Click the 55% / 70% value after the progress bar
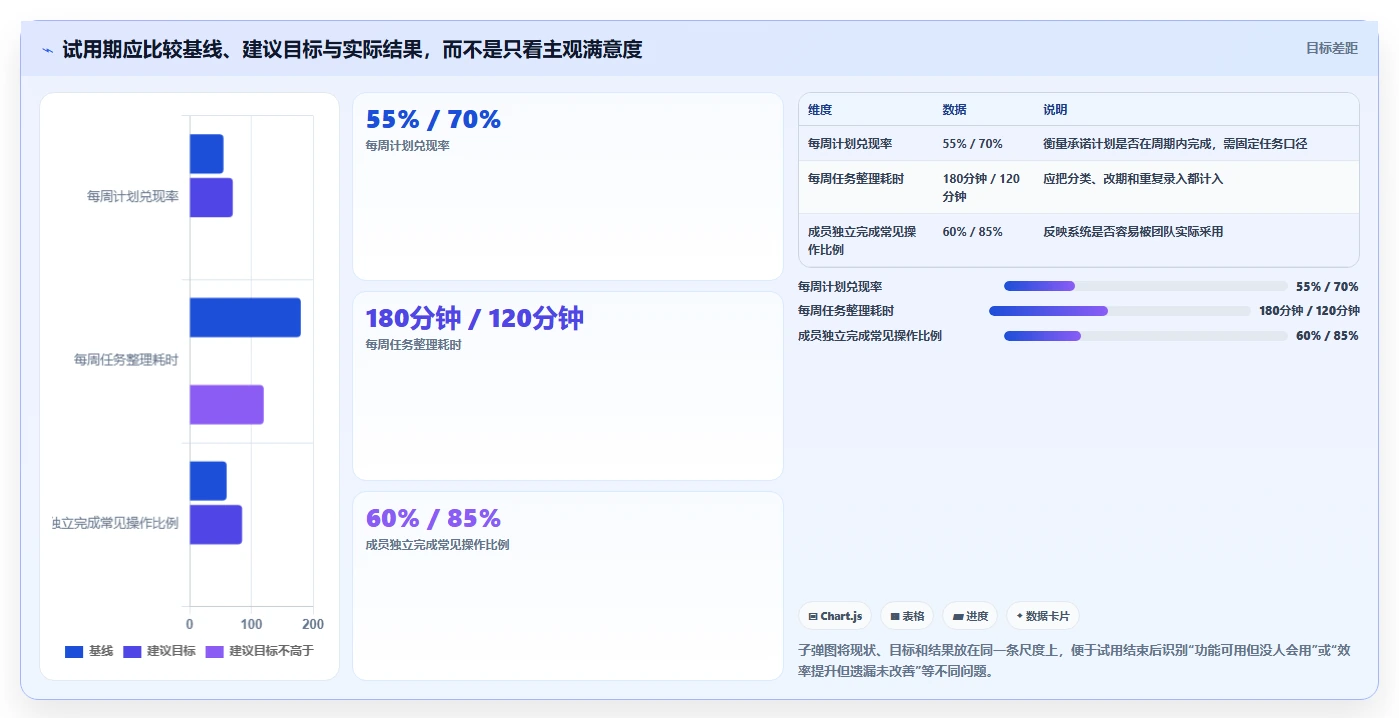 [x=1327, y=286]
